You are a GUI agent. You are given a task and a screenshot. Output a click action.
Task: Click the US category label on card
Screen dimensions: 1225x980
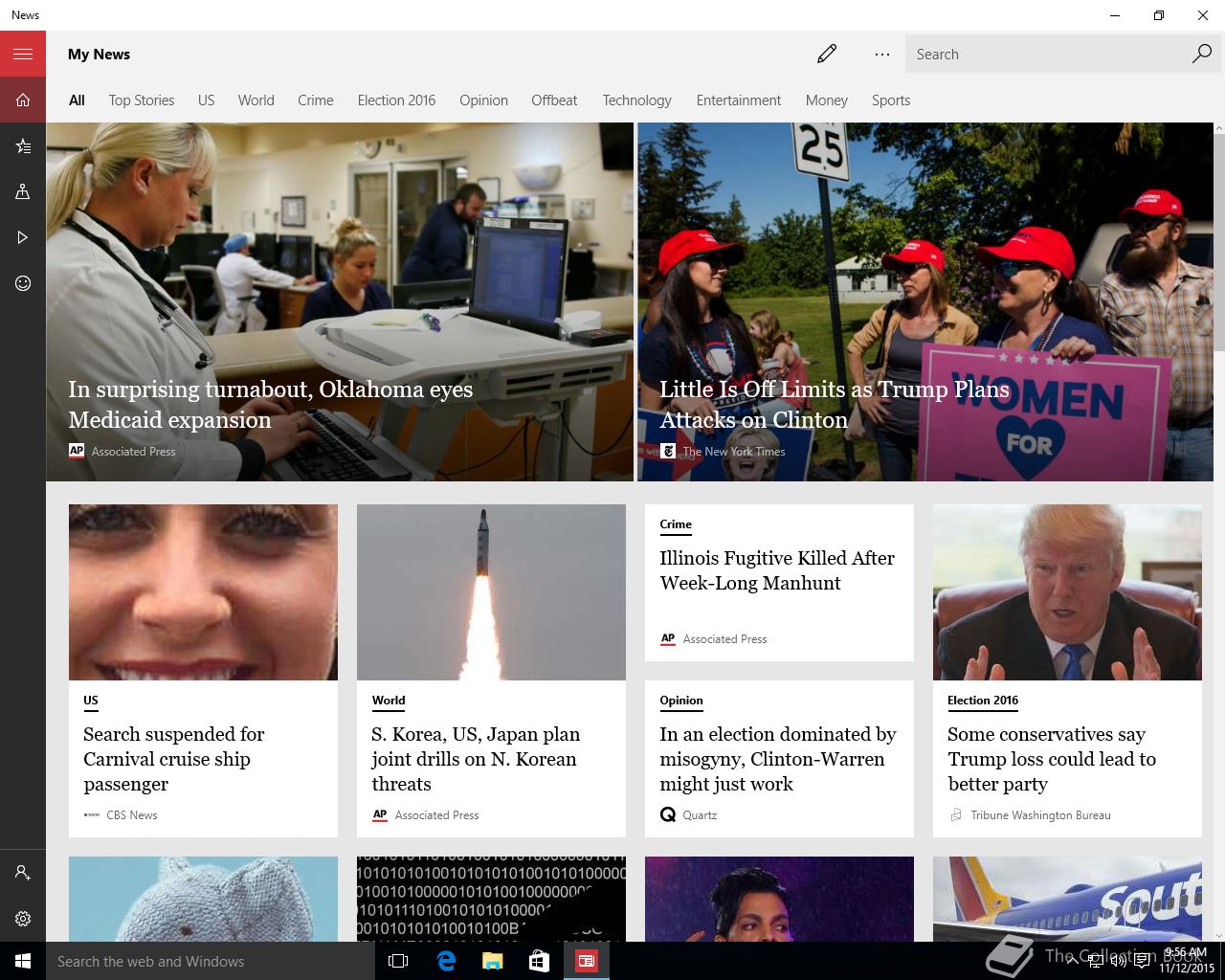91,701
